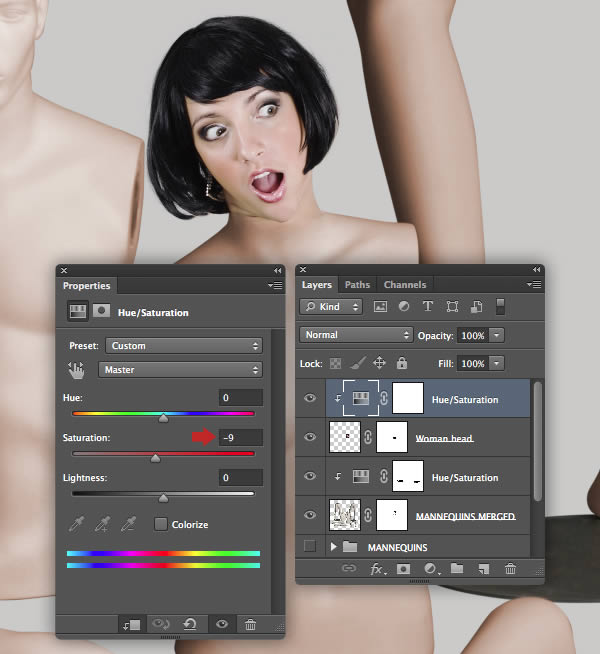Enable the Colorize checkbox
The width and height of the screenshot is (600, 654).
pyautogui.click(x=160, y=524)
